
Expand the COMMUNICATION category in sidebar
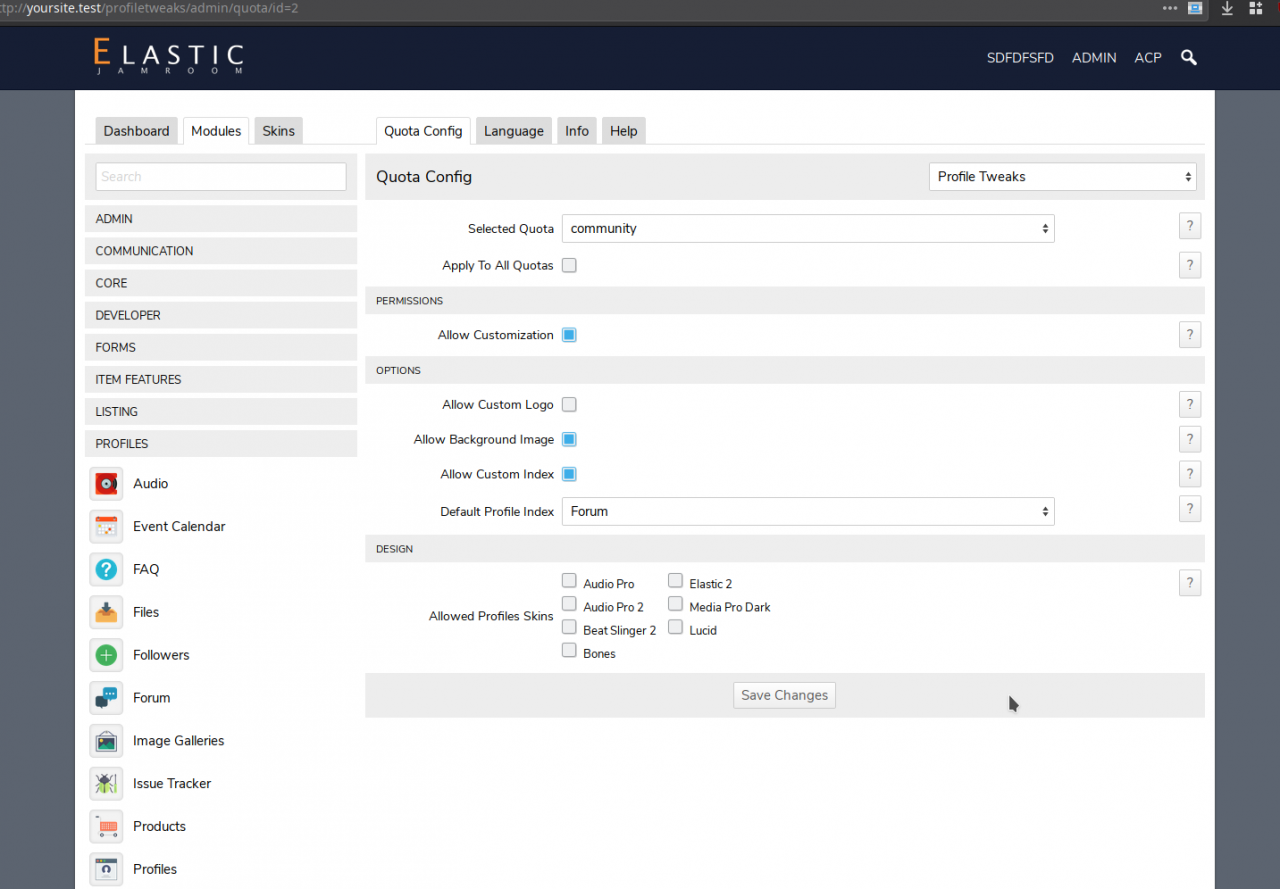coord(221,251)
